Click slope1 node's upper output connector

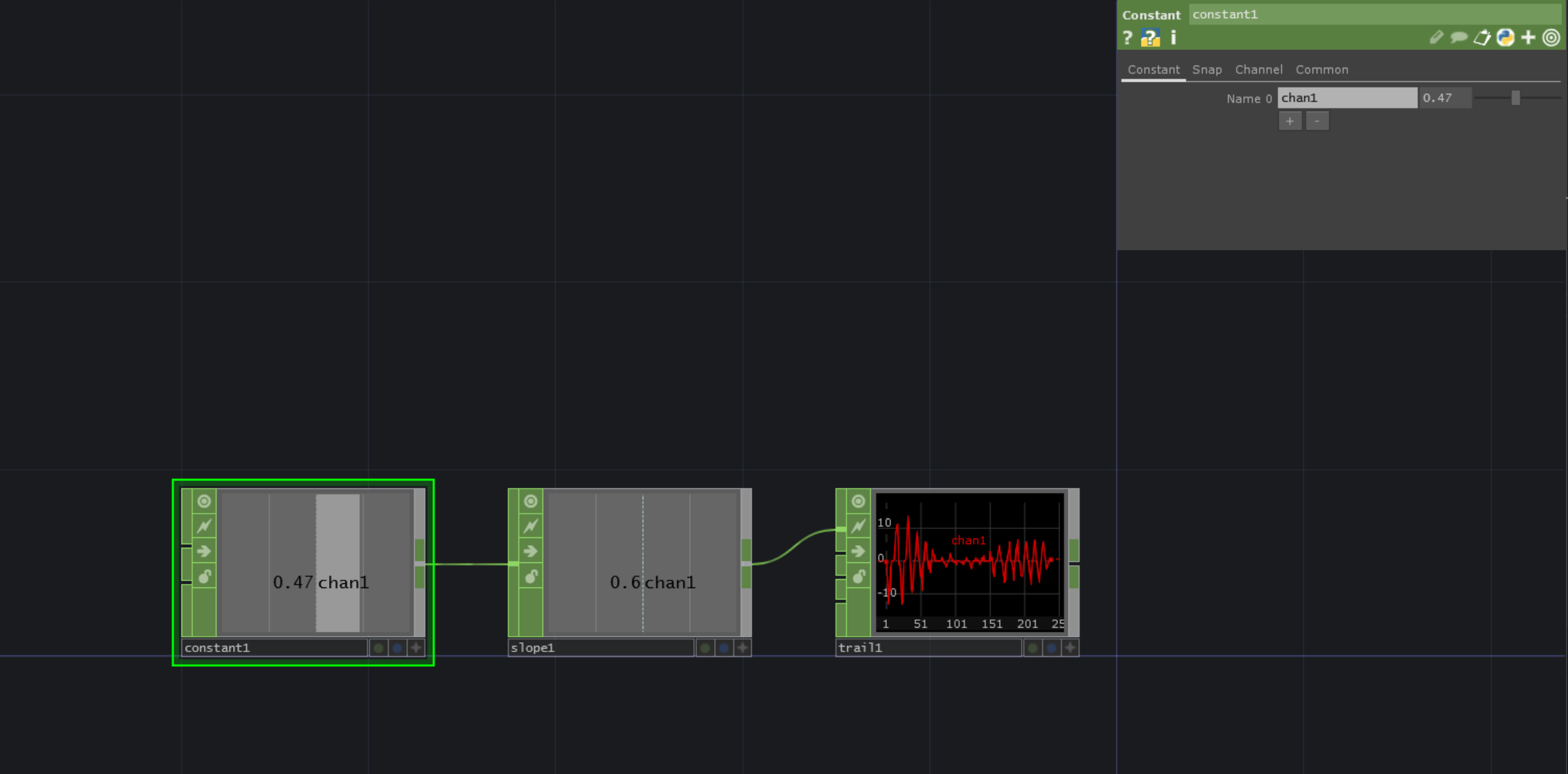pyautogui.click(x=746, y=550)
